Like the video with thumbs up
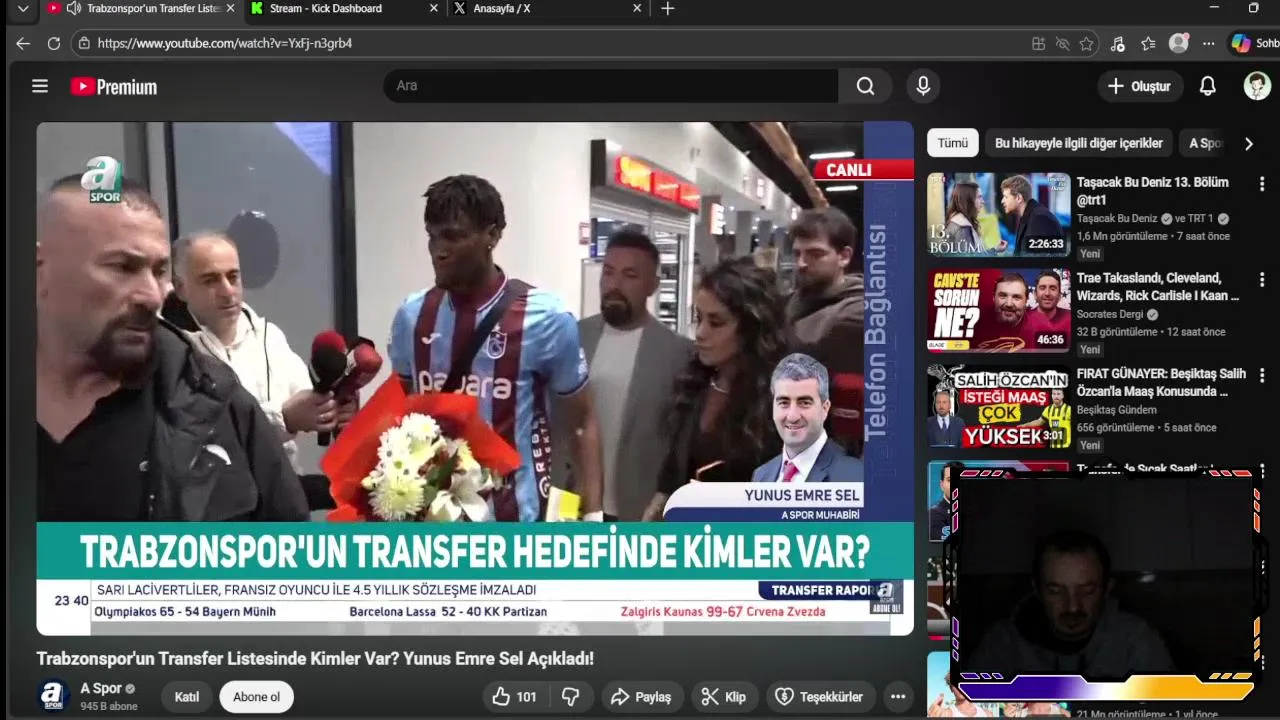 tap(514, 697)
